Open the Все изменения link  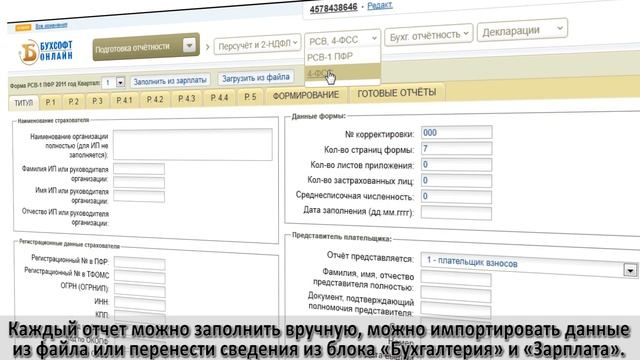[51, 25]
